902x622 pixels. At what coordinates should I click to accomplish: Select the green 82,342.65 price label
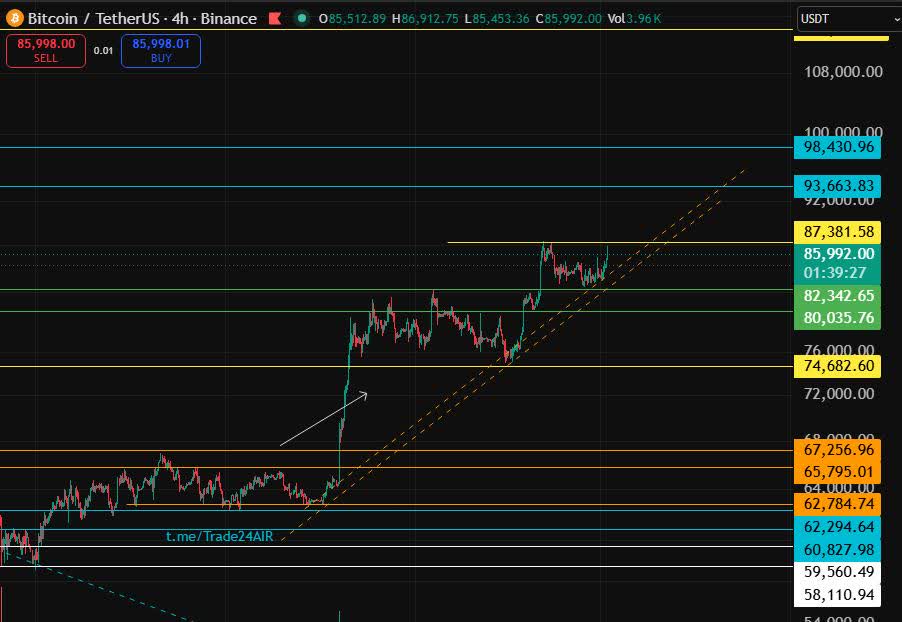coord(837,296)
